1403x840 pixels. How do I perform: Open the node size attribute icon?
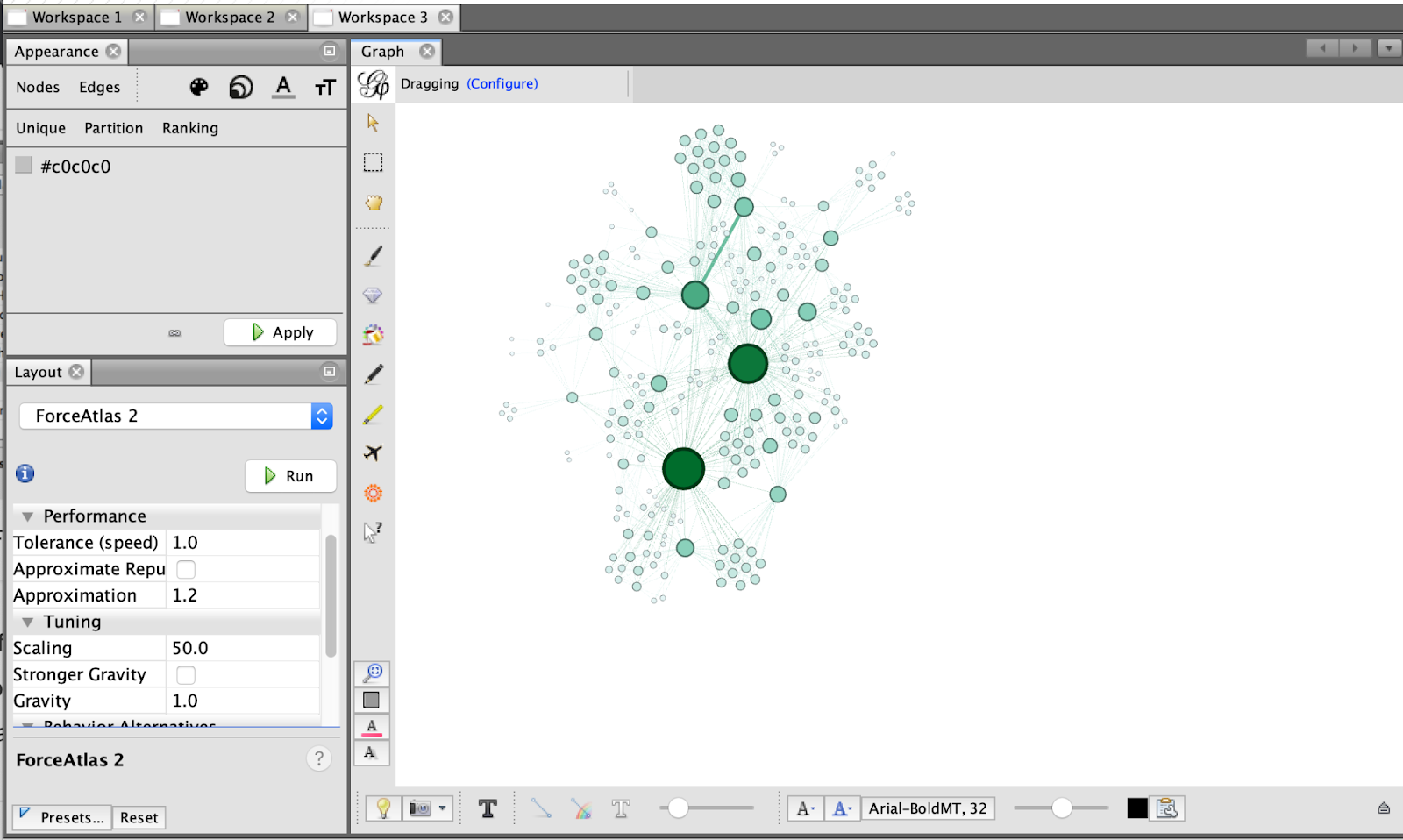(241, 87)
